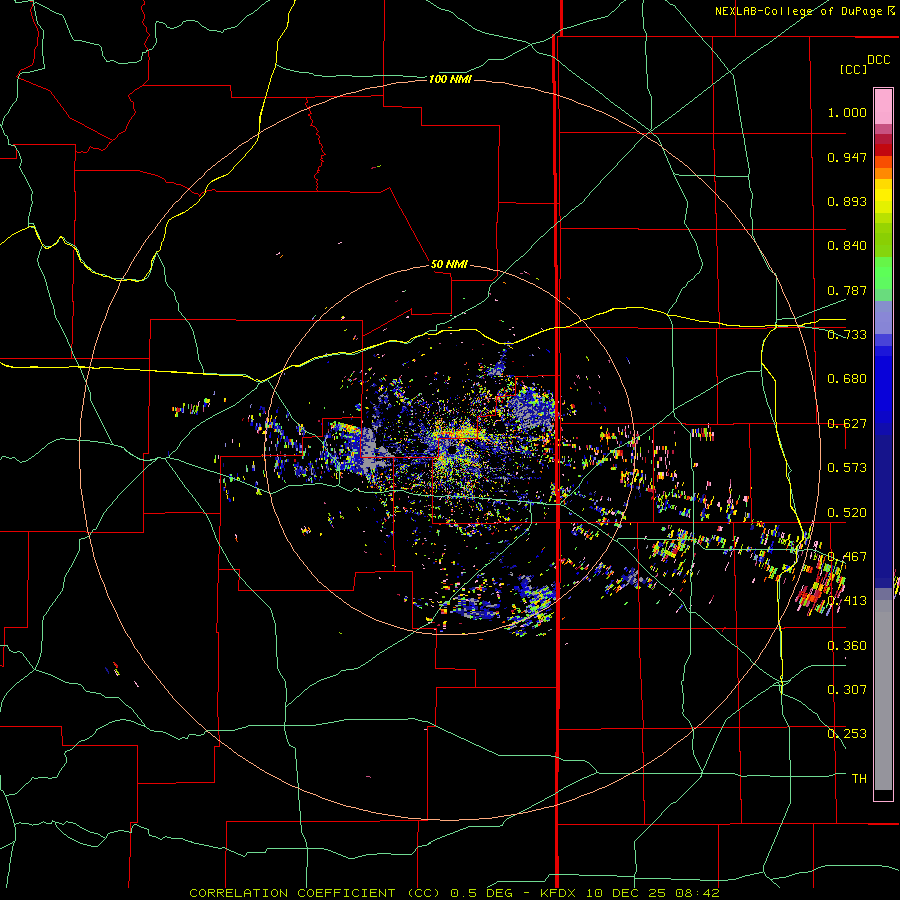Image resolution: width=900 pixels, height=900 pixels.
Task: Click the KFDX radar station identifier
Action: (x=560, y=893)
